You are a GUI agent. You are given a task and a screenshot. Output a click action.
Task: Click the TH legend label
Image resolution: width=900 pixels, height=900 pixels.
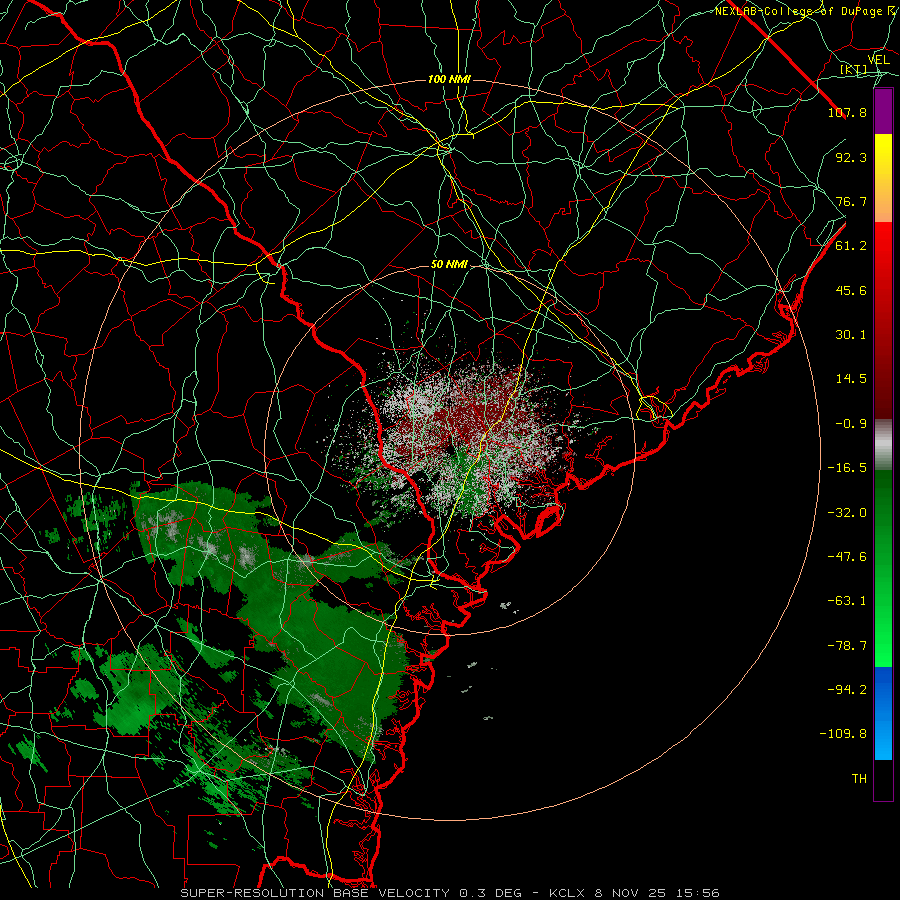point(859,778)
